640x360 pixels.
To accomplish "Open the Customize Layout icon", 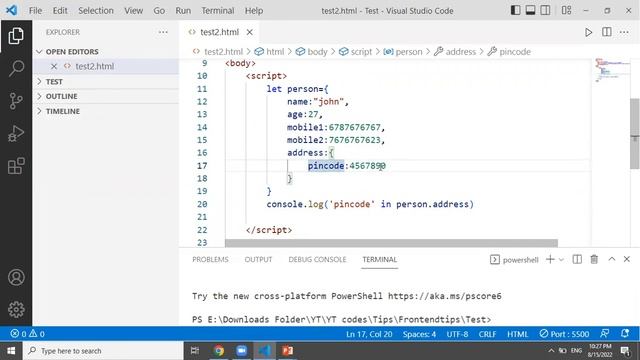I will [x=566, y=10].
